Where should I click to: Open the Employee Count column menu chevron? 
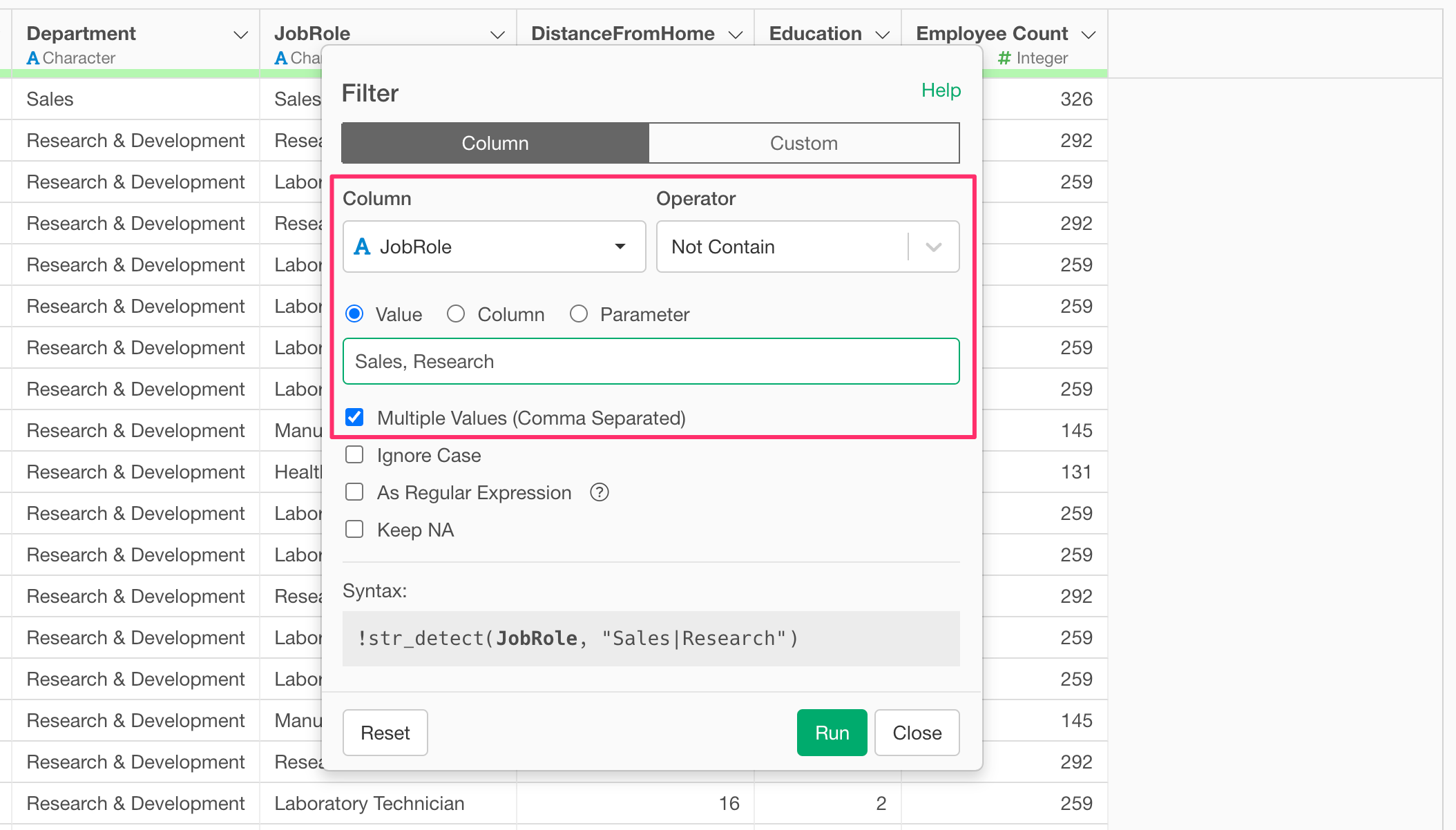[1089, 35]
